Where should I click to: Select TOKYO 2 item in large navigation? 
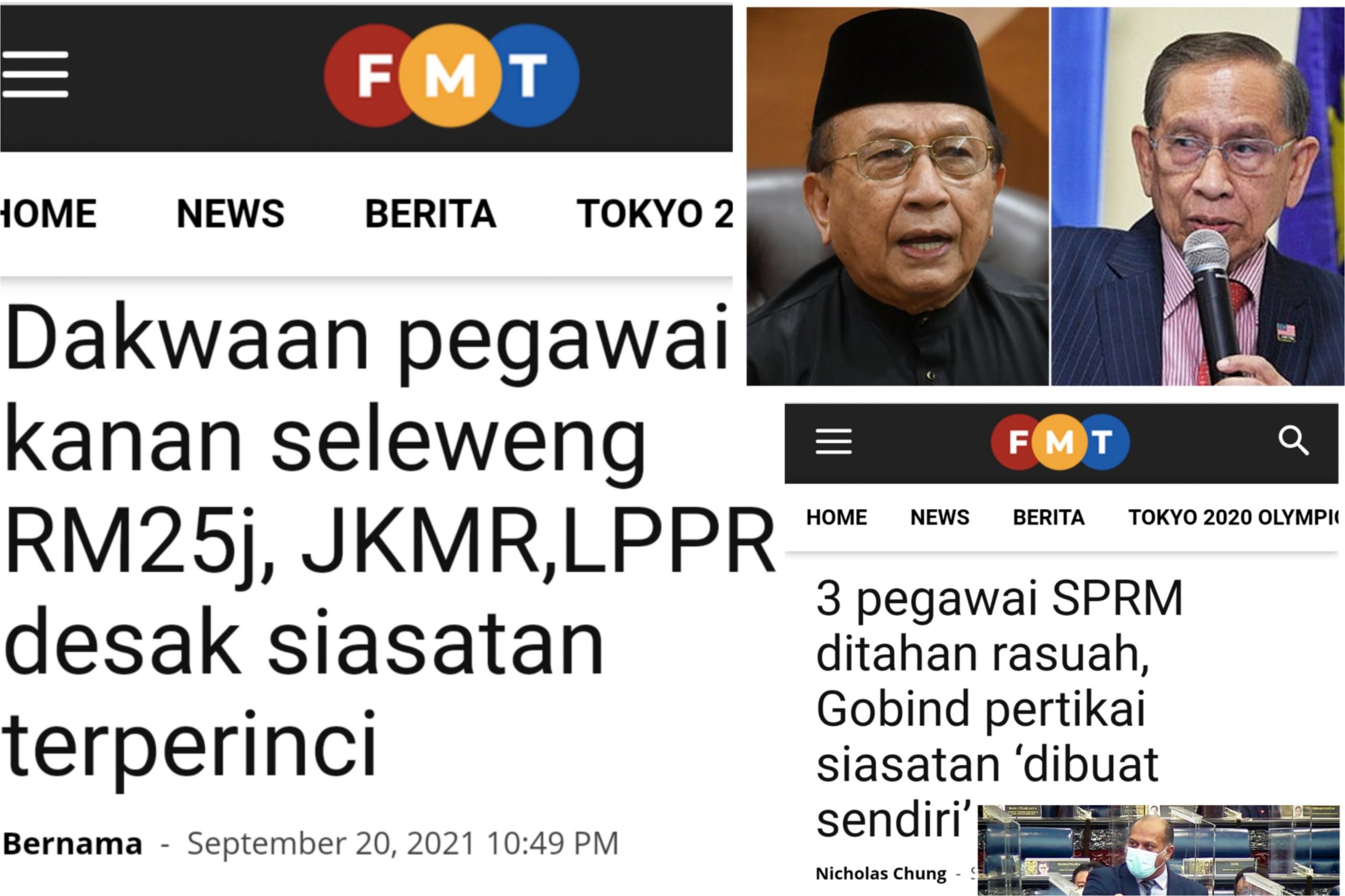click(x=655, y=214)
